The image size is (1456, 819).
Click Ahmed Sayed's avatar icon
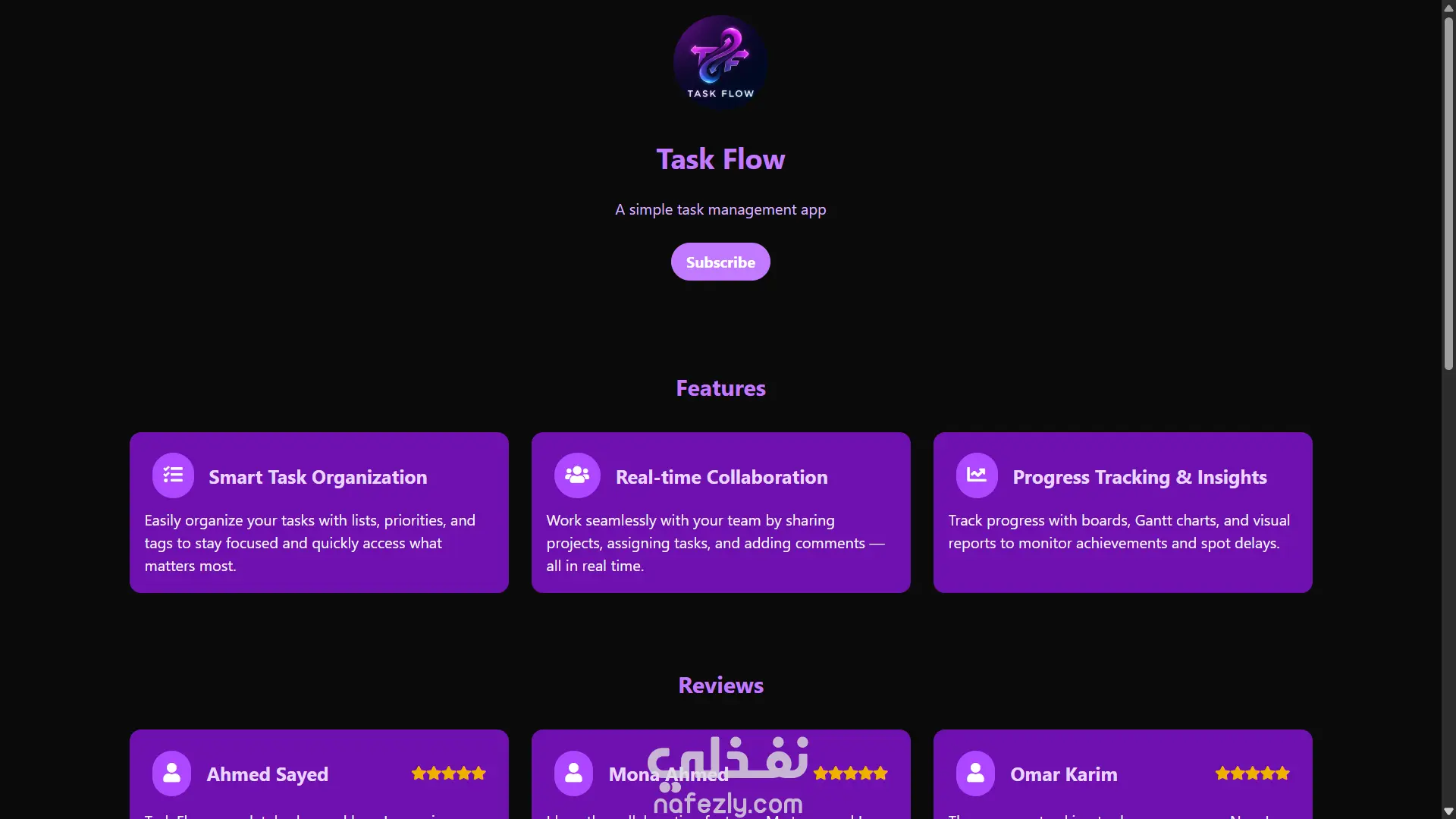pyautogui.click(x=172, y=773)
